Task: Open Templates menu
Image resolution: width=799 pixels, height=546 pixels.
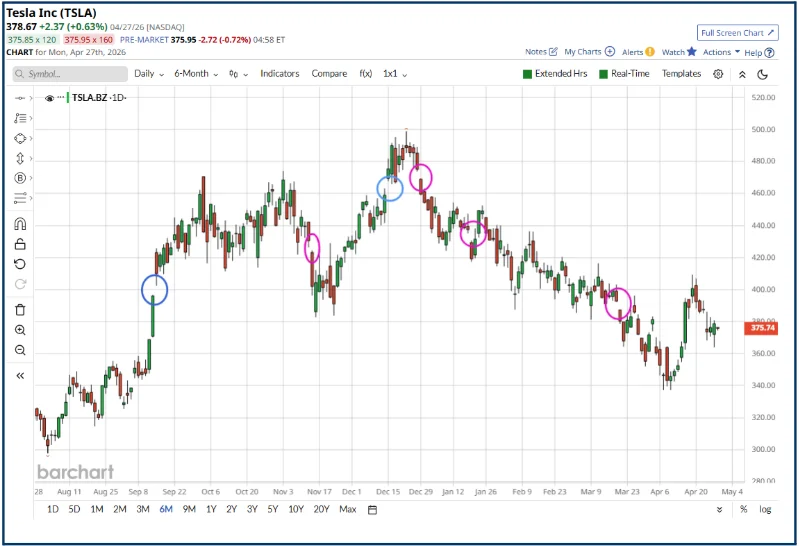Action: pos(681,74)
